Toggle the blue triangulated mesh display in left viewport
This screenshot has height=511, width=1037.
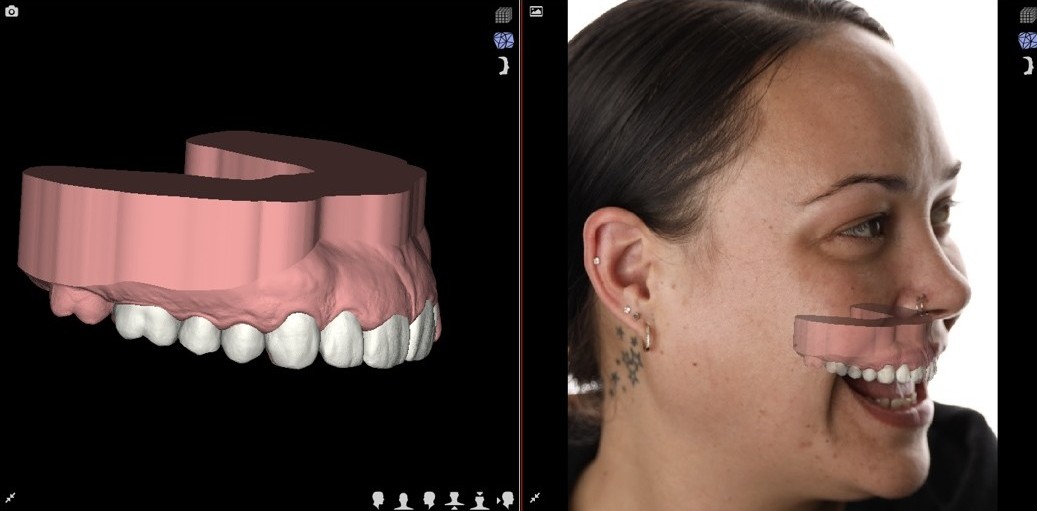[x=504, y=40]
